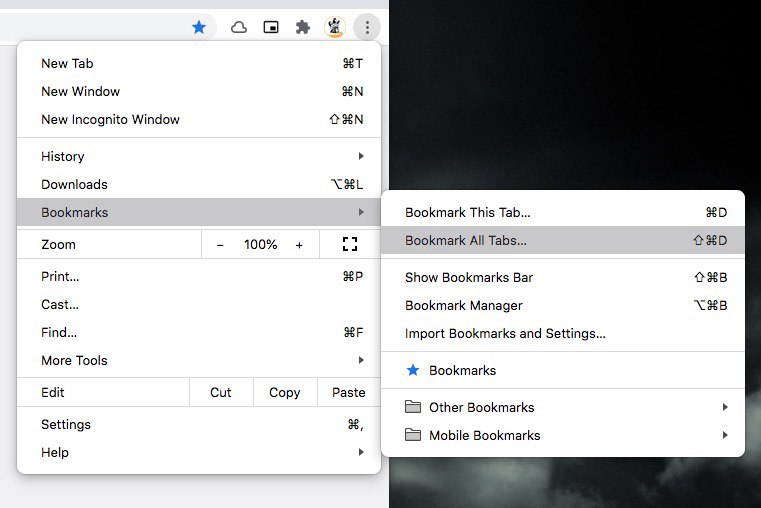Select Import Bookmarks and Settings…
761x508 pixels.
click(x=563, y=334)
